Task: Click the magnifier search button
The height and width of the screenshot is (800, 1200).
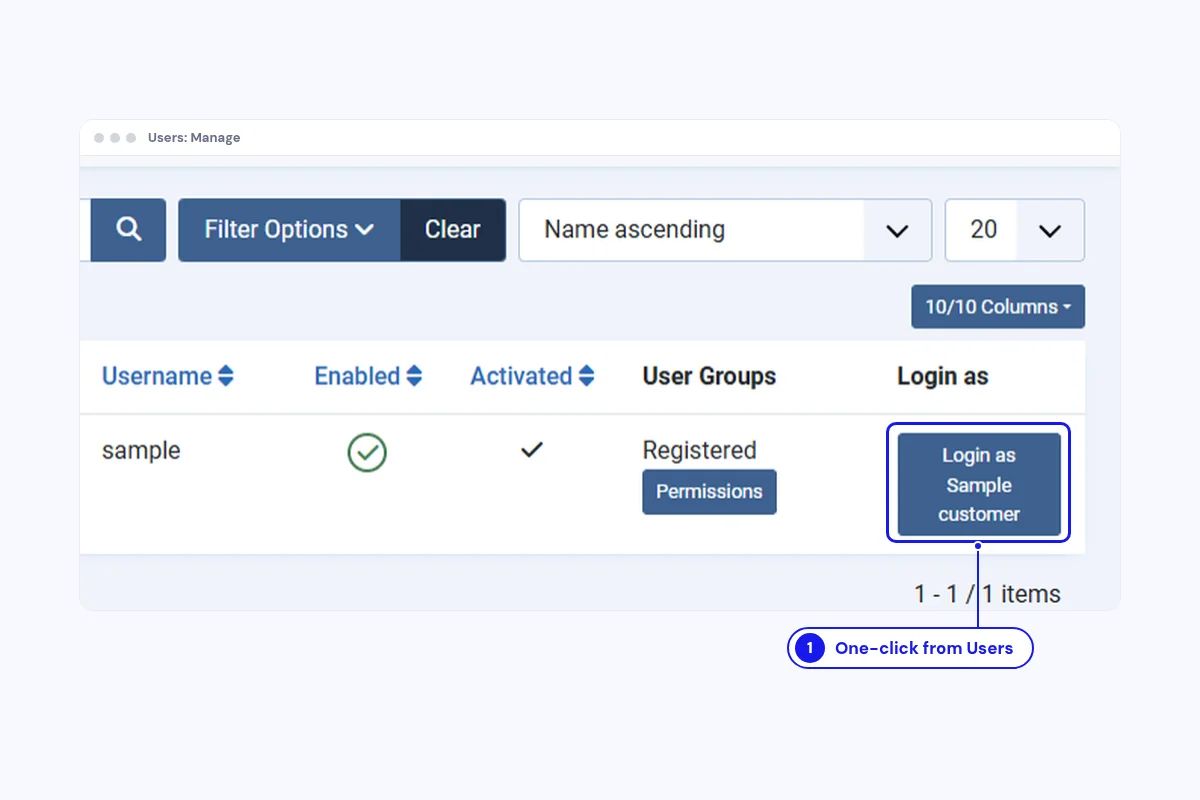Action: coord(128,230)
